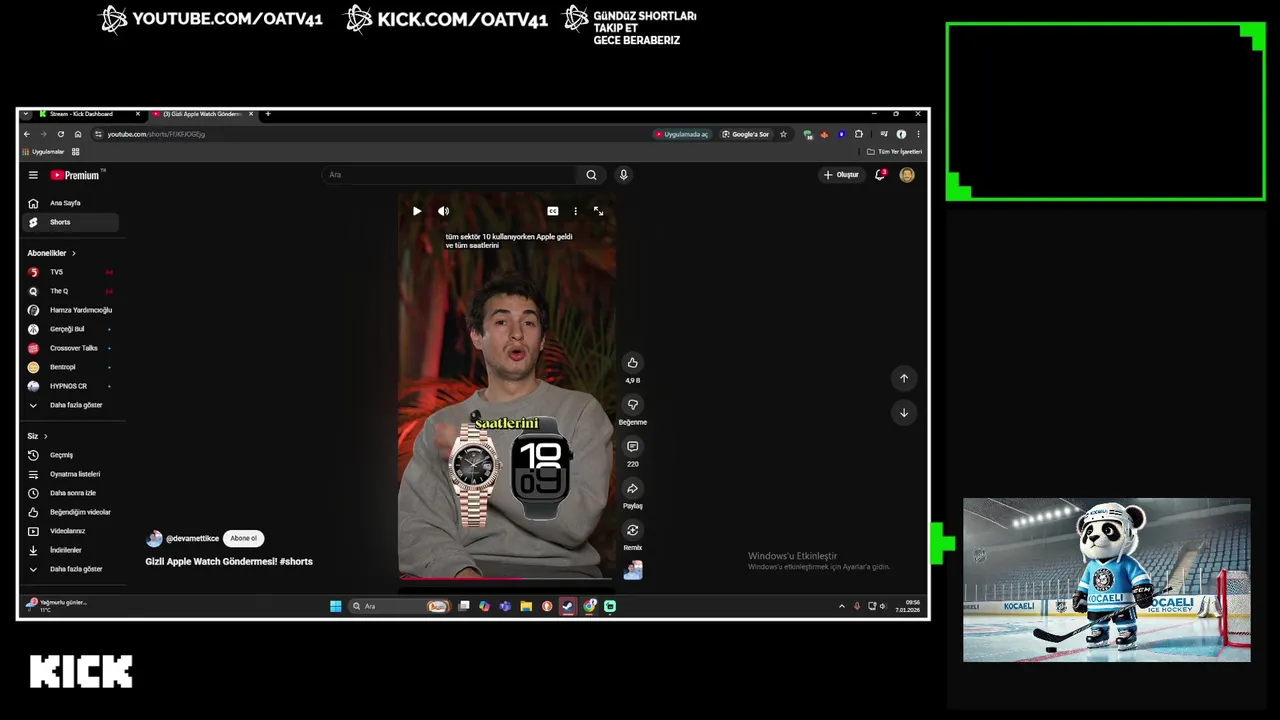The image size is (1280, 720).
Task: Open the Hamza Yardımcıoğlu channel
Action: 70,310
